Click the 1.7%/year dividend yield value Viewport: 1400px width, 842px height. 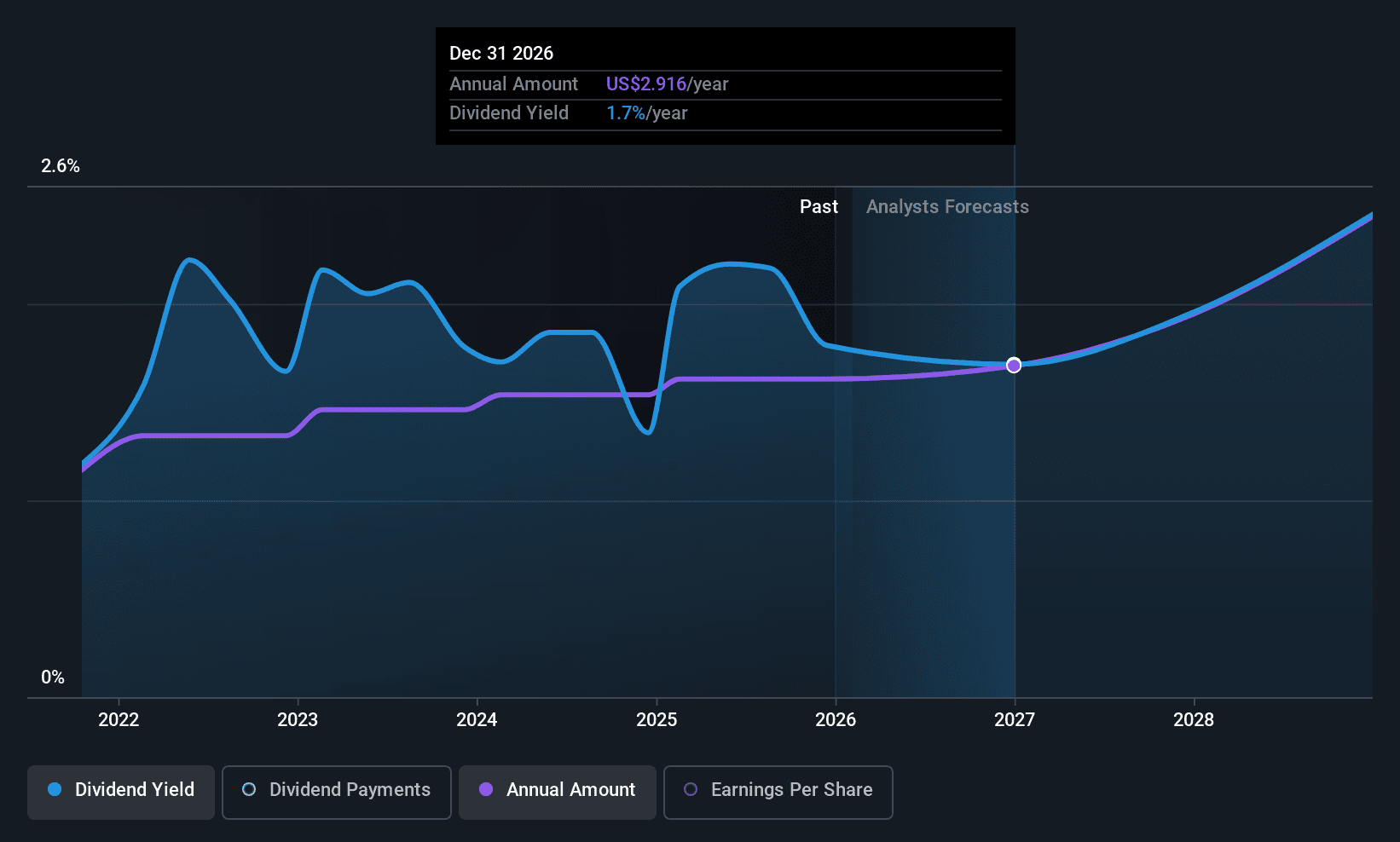pyautogui.click(x=646, y=113)
